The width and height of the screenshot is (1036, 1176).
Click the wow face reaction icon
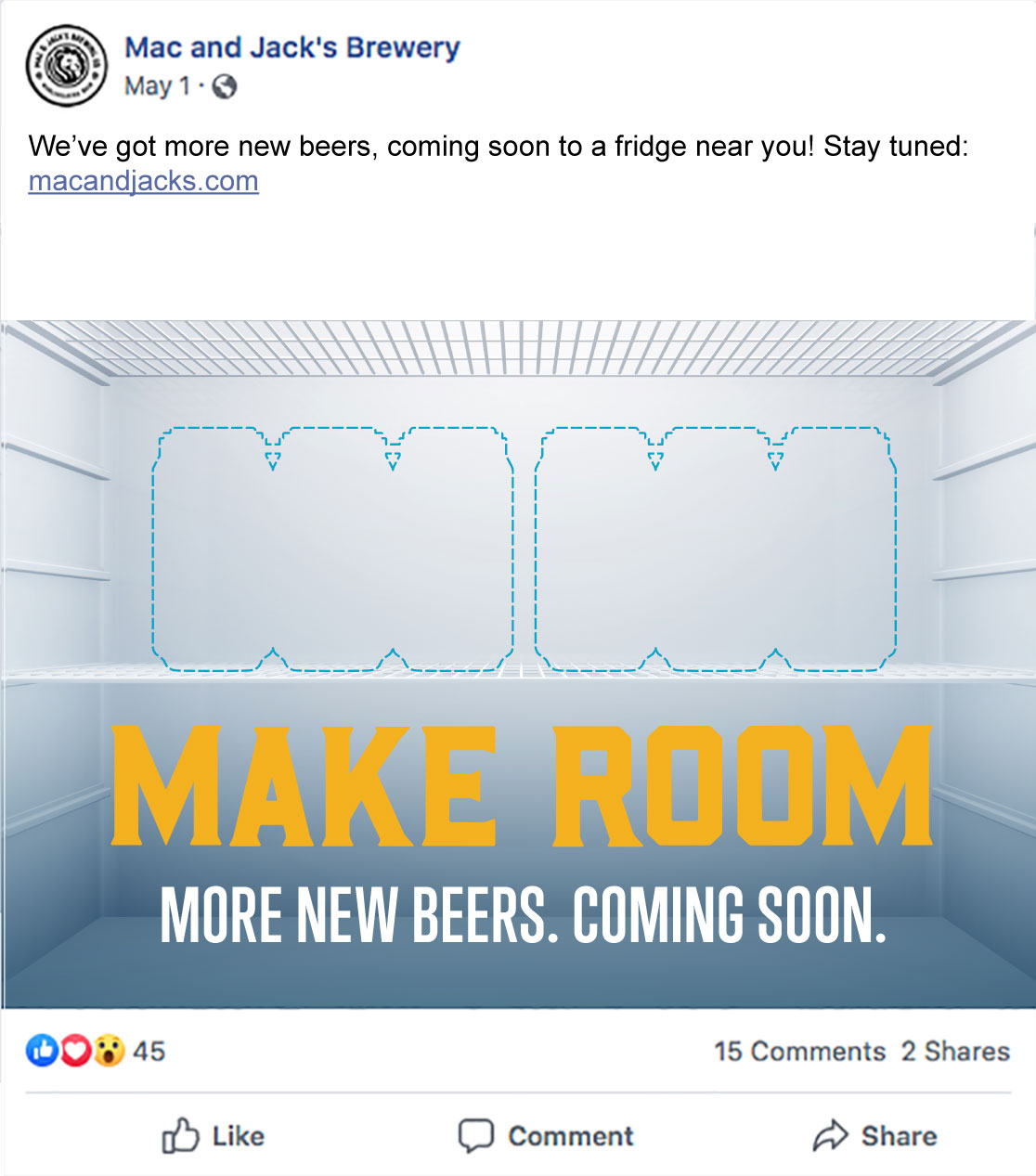coord(109,1050)
